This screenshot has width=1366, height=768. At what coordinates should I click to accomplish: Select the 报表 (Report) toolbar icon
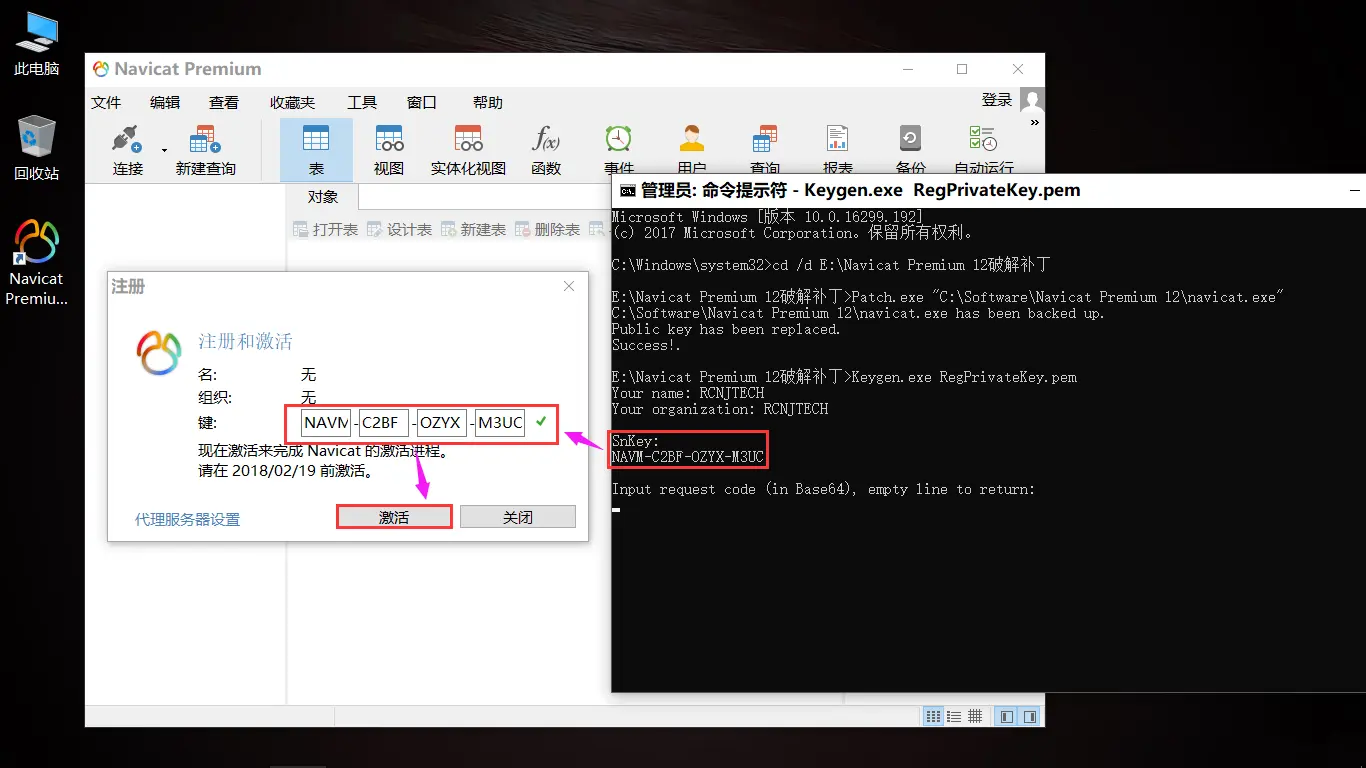(x=838, y=140)
